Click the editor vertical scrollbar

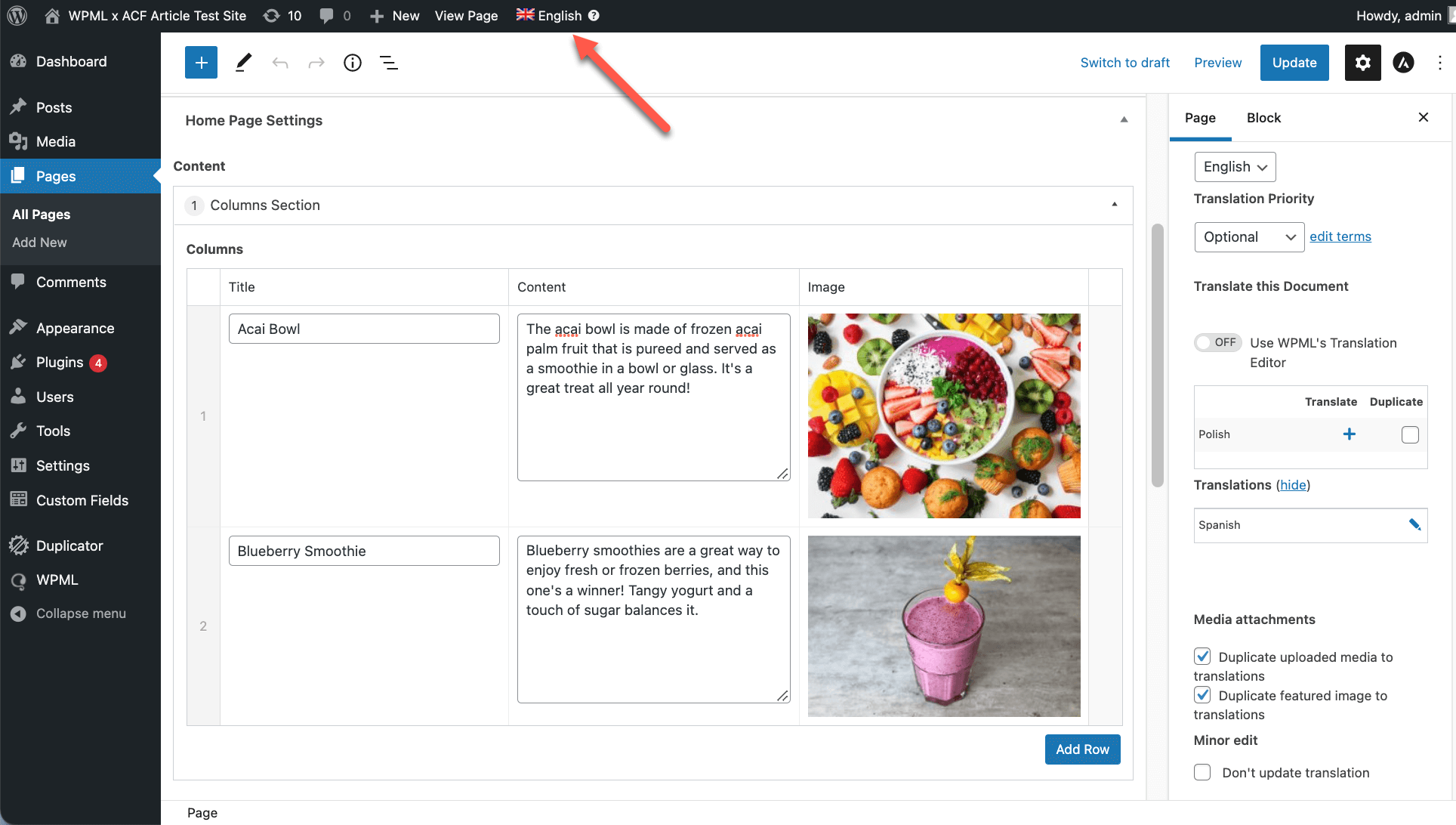coord(1157,355)
